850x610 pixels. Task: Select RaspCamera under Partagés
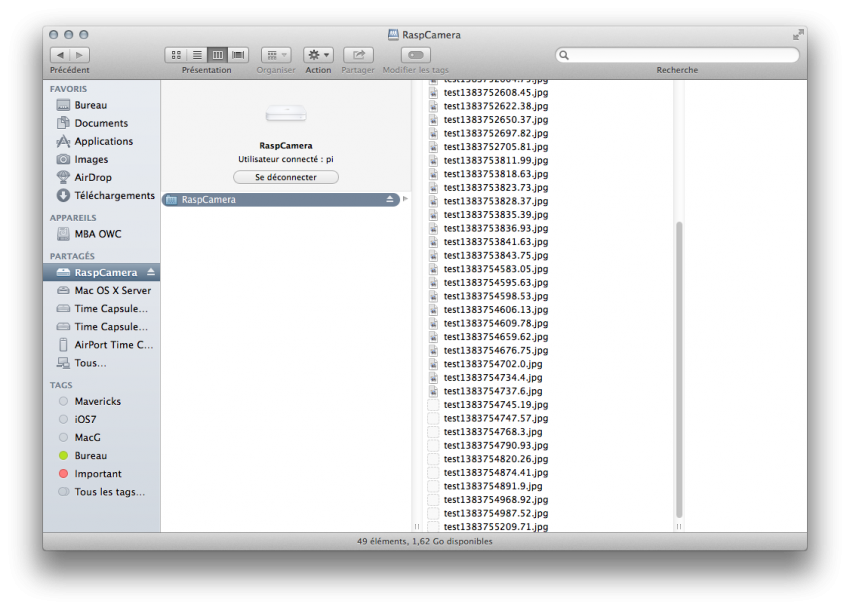[x=101, y=272]
